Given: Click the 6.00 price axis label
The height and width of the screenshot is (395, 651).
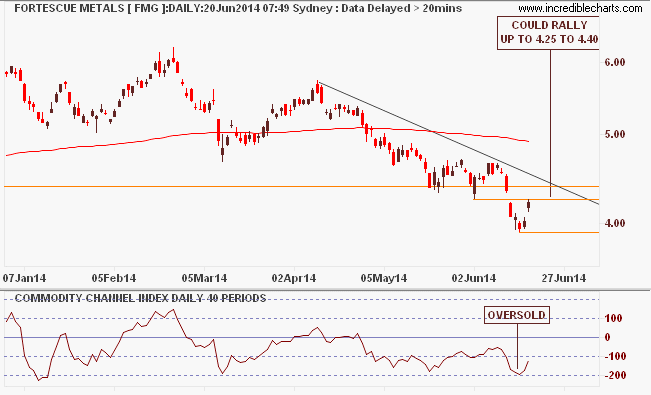Looking at the screenshot, I should tap(615, 62).
